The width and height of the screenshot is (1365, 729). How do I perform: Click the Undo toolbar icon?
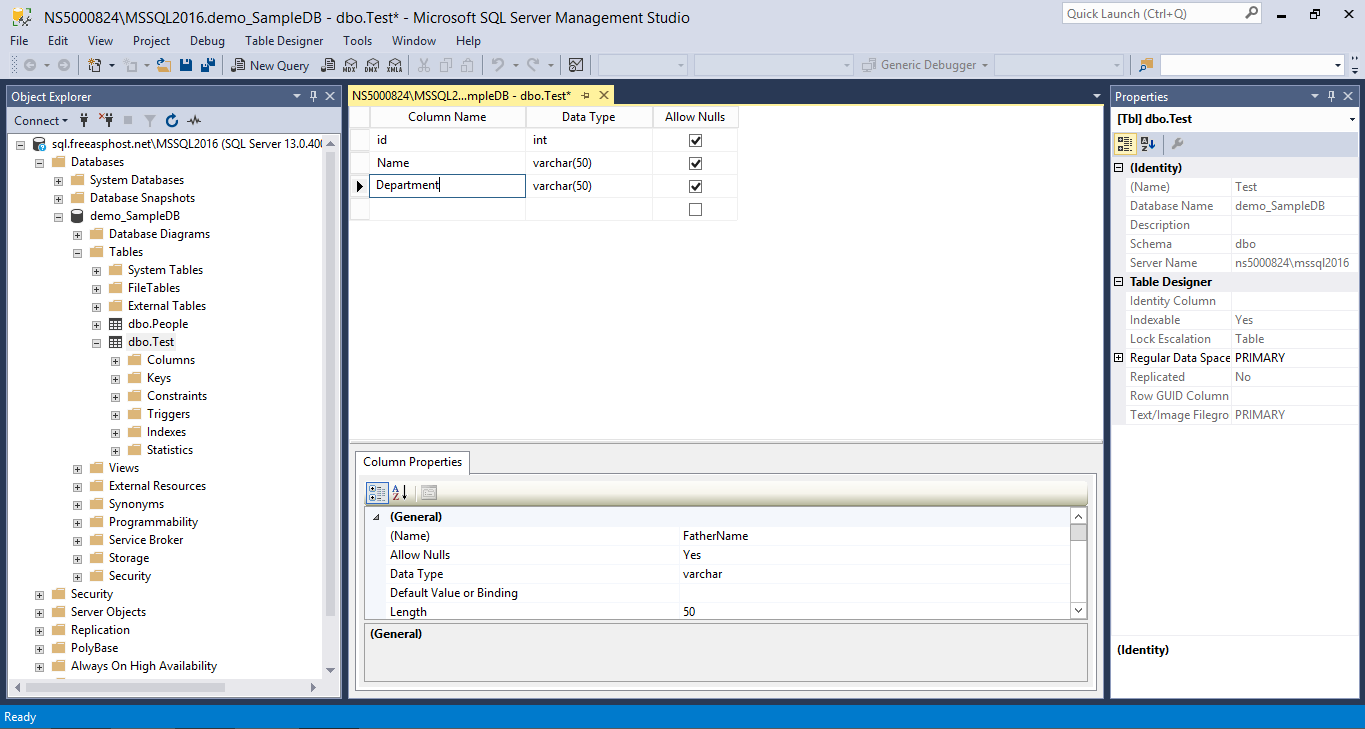point(497,65)
